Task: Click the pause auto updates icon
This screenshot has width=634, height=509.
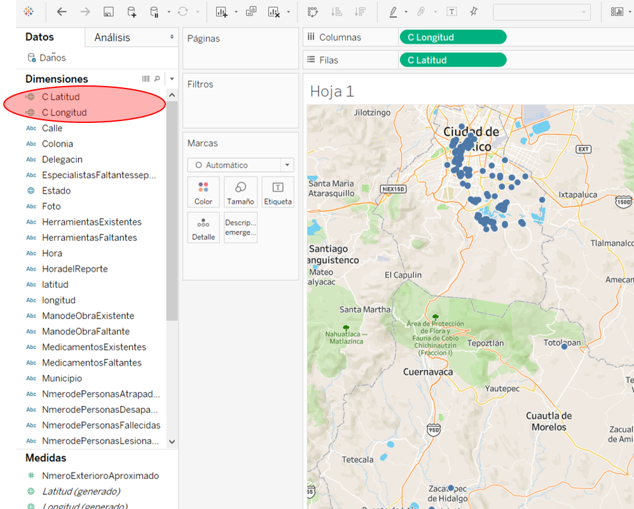Action: [x=154, y=12]
